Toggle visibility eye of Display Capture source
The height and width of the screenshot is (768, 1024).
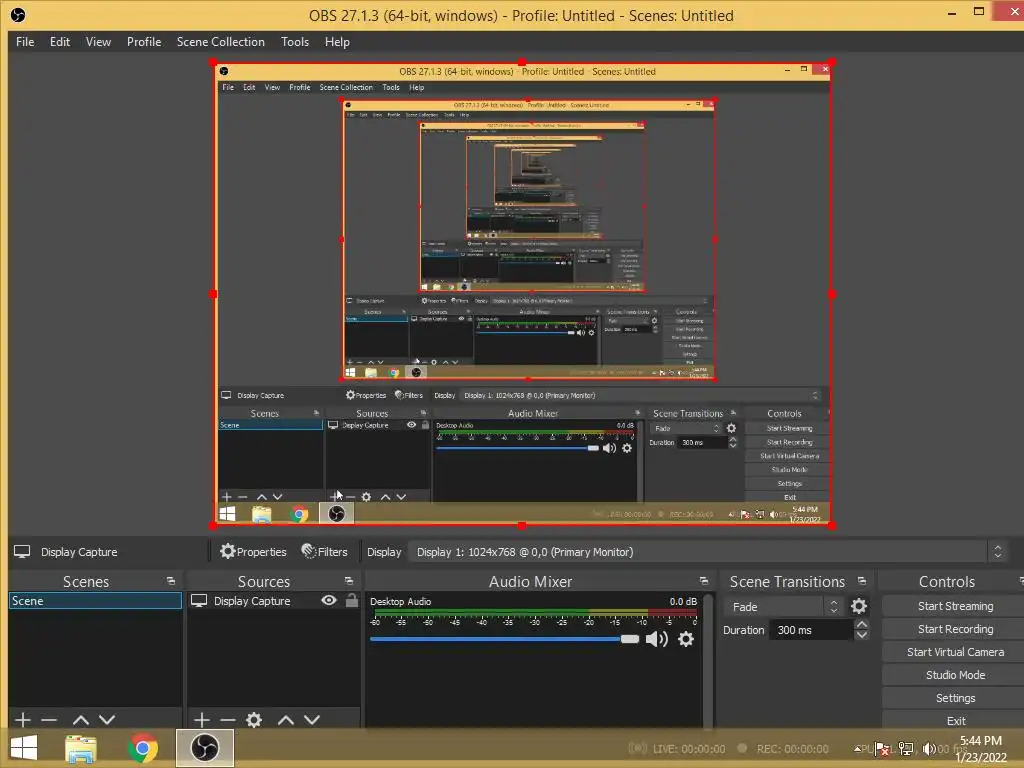(x=329, y=600)
